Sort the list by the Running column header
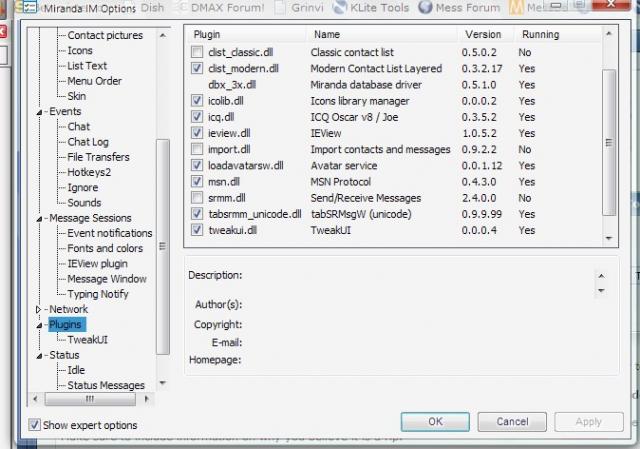The image size is (640, 449). click(540, 34)
